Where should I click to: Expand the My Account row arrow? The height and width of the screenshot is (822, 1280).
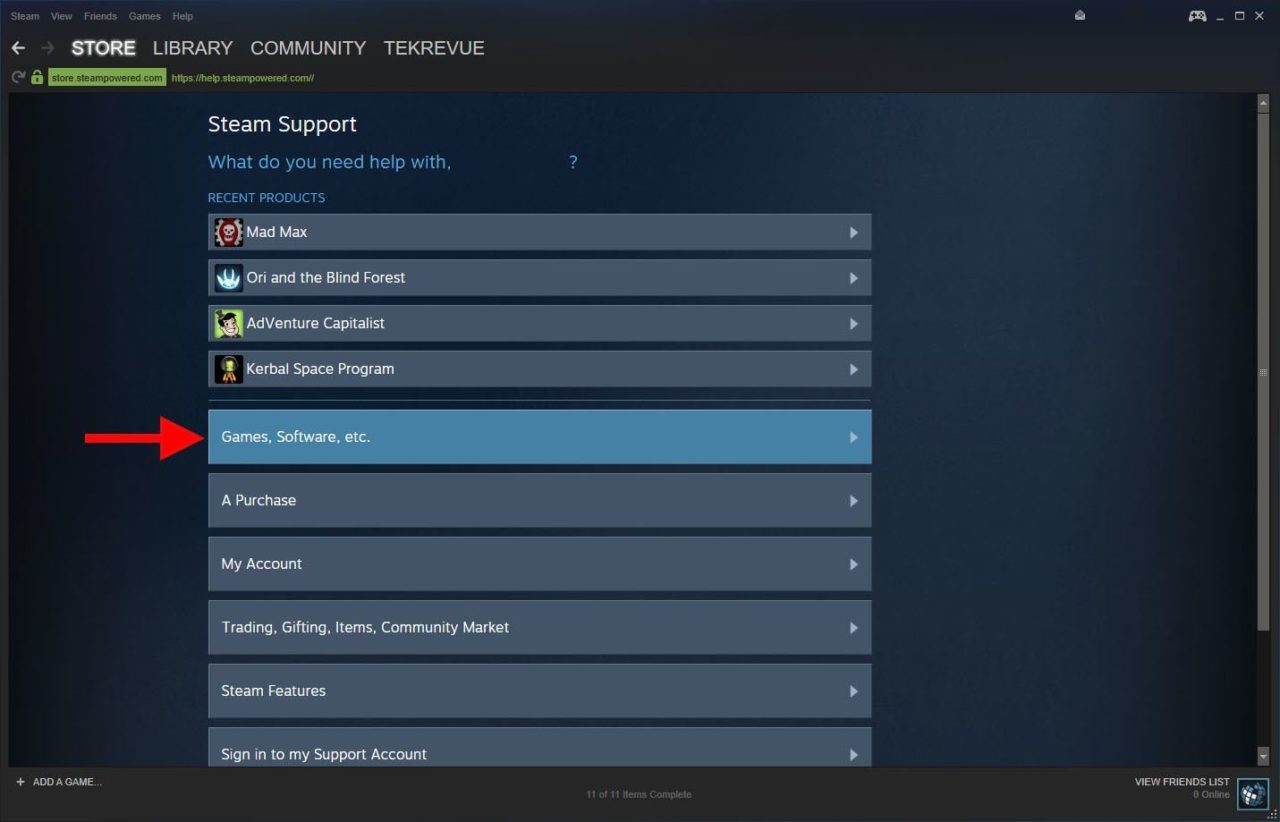pos(853,564)
